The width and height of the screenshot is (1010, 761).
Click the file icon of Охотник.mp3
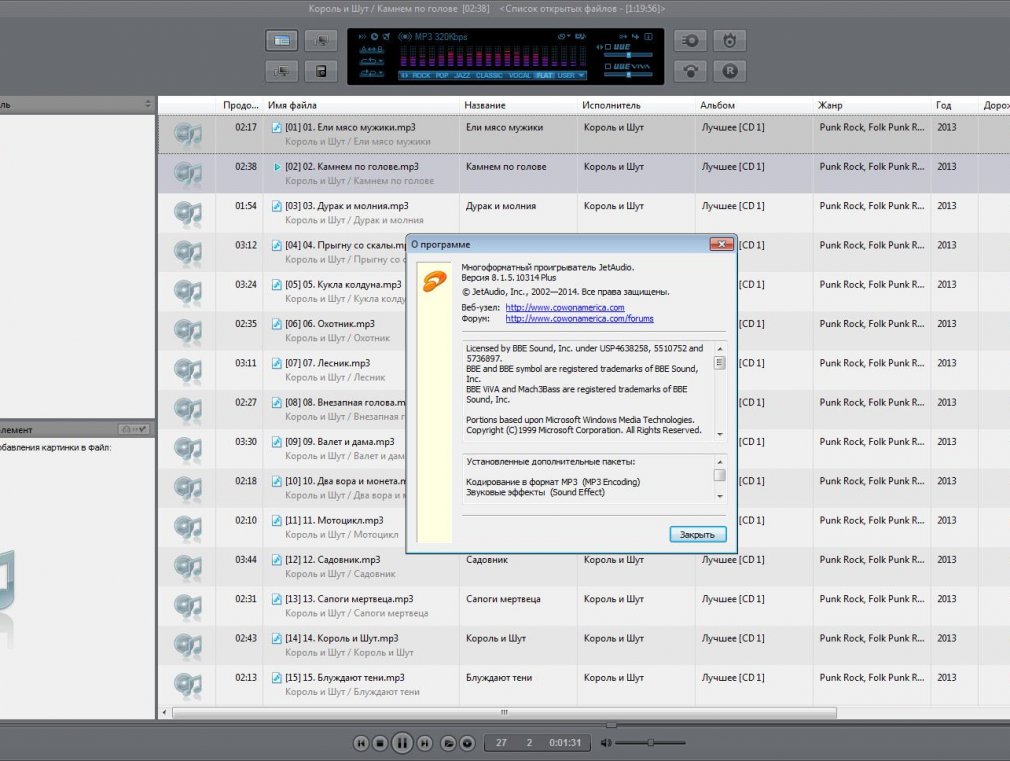tap(276, 324)
